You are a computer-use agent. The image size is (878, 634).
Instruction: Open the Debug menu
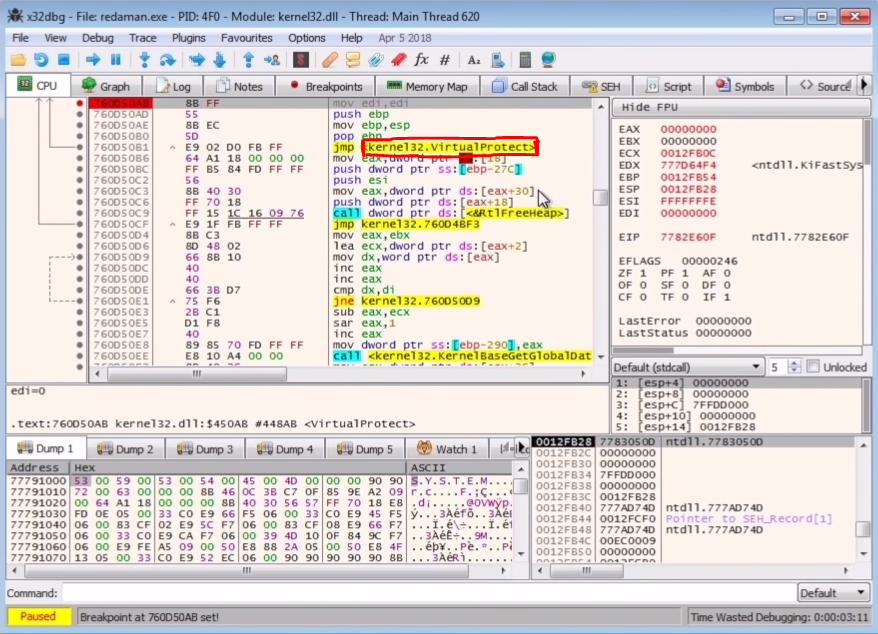97,38
